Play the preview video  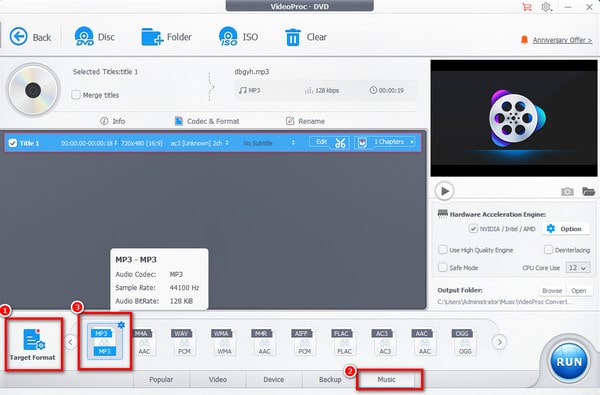444,191
